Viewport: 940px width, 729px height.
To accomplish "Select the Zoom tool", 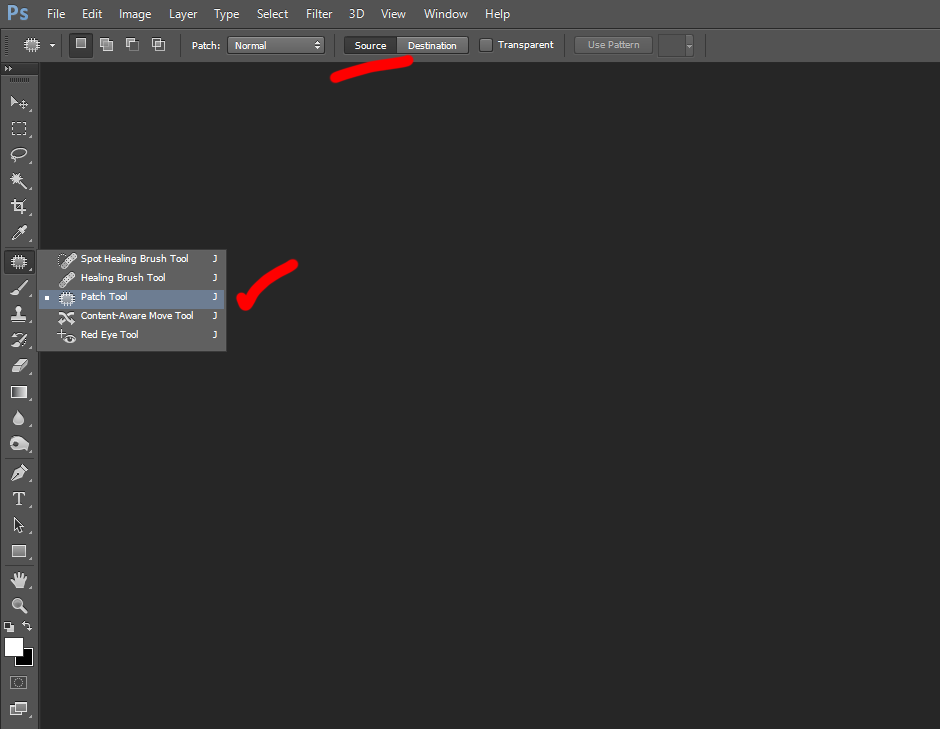I will tap(19, 605).
